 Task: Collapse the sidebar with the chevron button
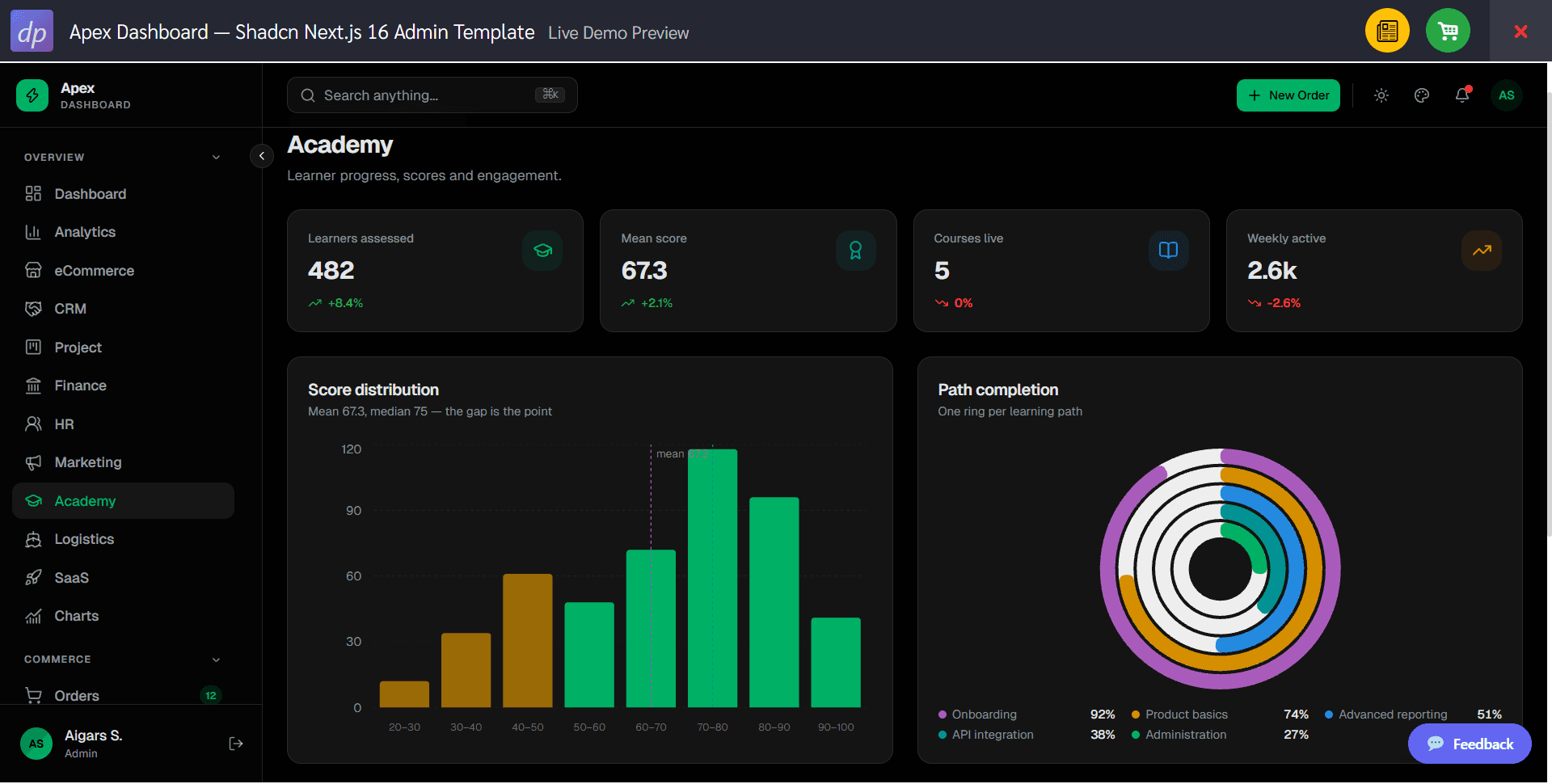pyautogui.click(x=262, y=156)
